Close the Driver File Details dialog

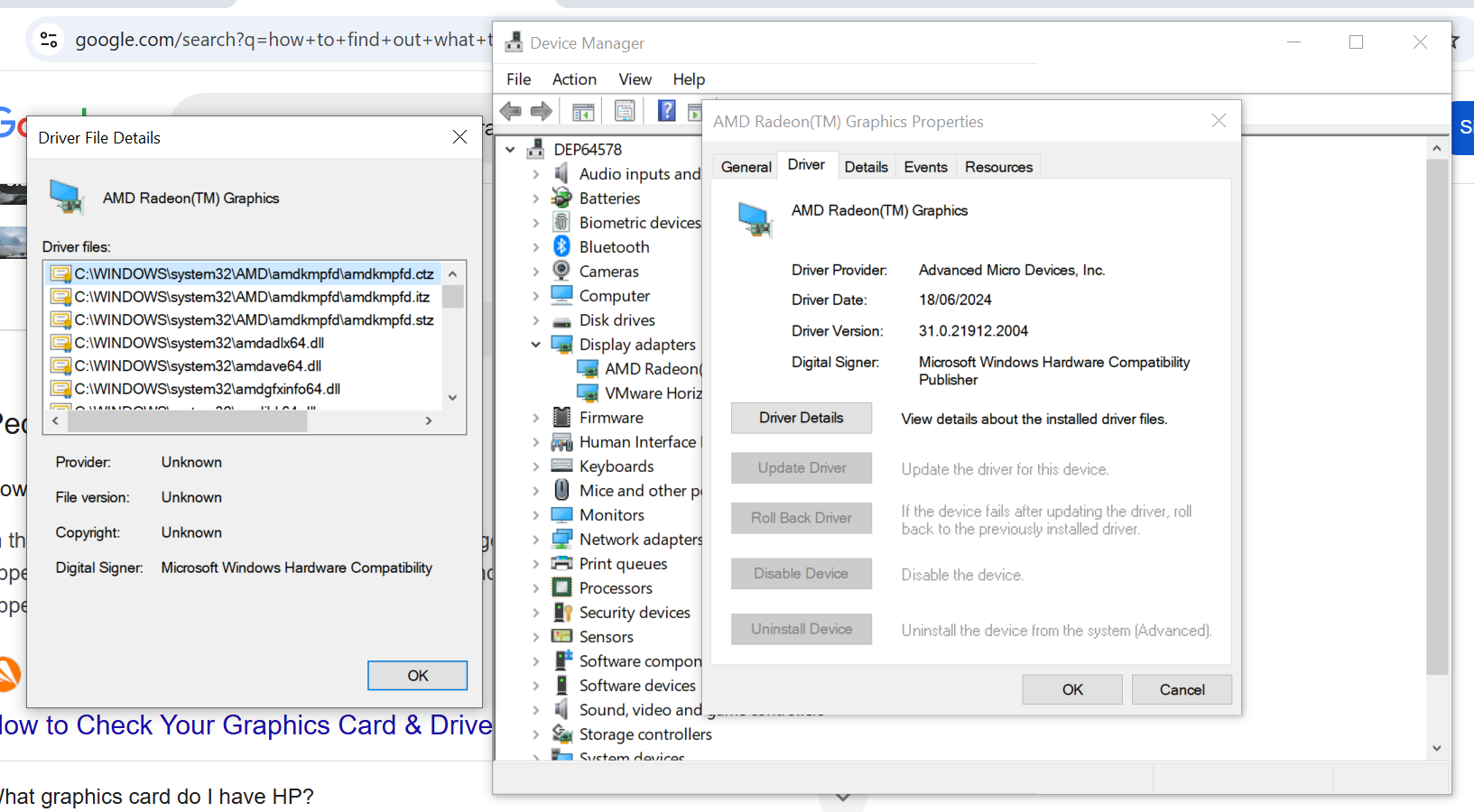tap(459, 137)
